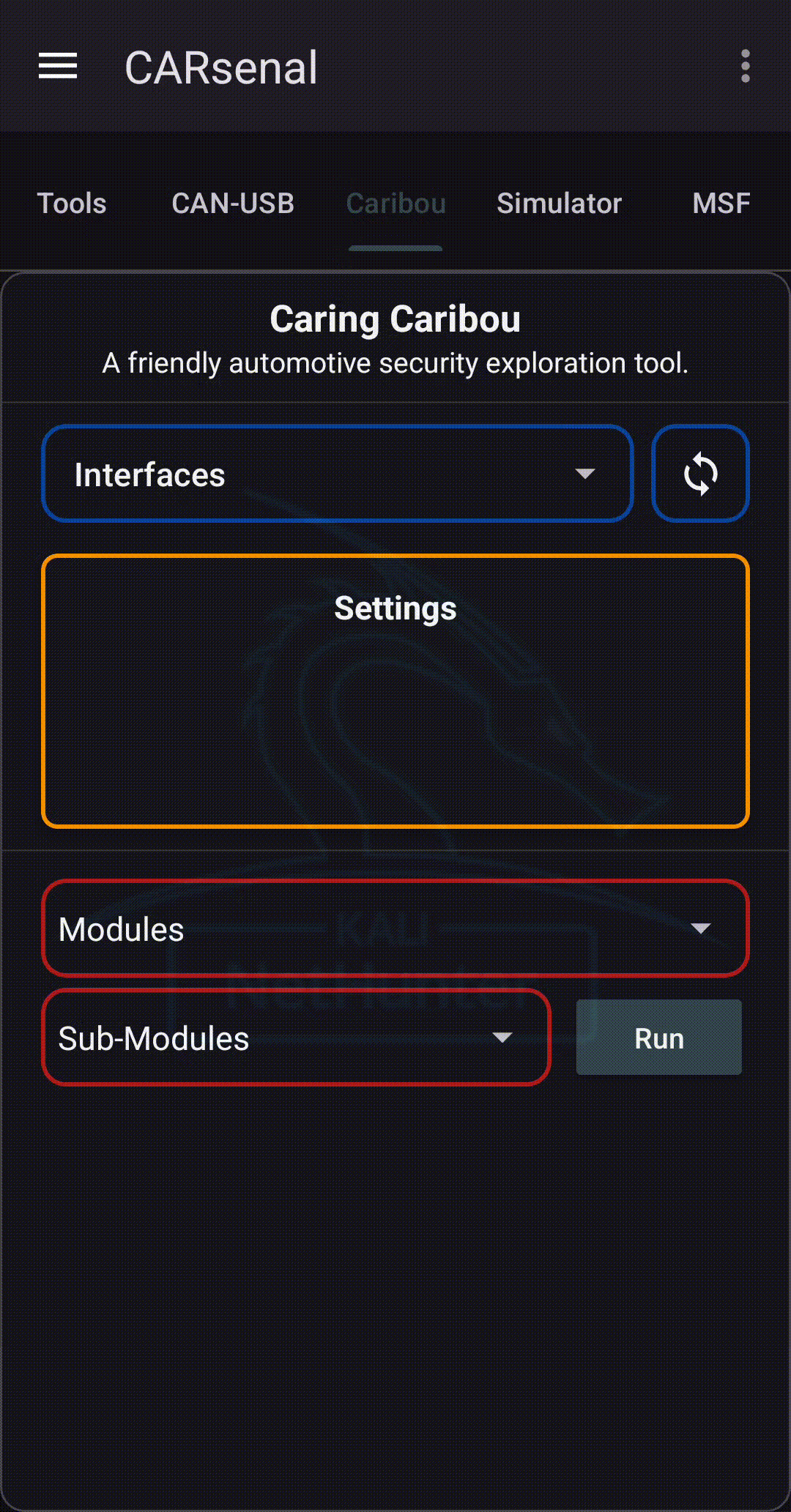
Task: Click the Caring Caribou heading
Action: tap(395, 319)
